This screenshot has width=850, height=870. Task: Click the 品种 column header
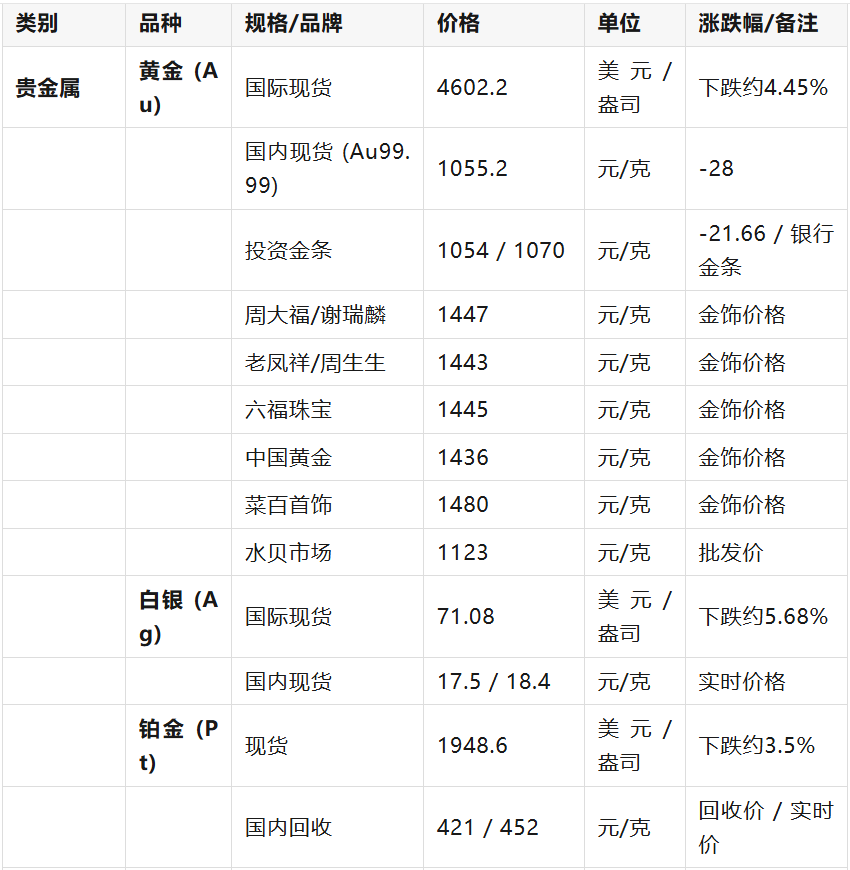(160, 24)
